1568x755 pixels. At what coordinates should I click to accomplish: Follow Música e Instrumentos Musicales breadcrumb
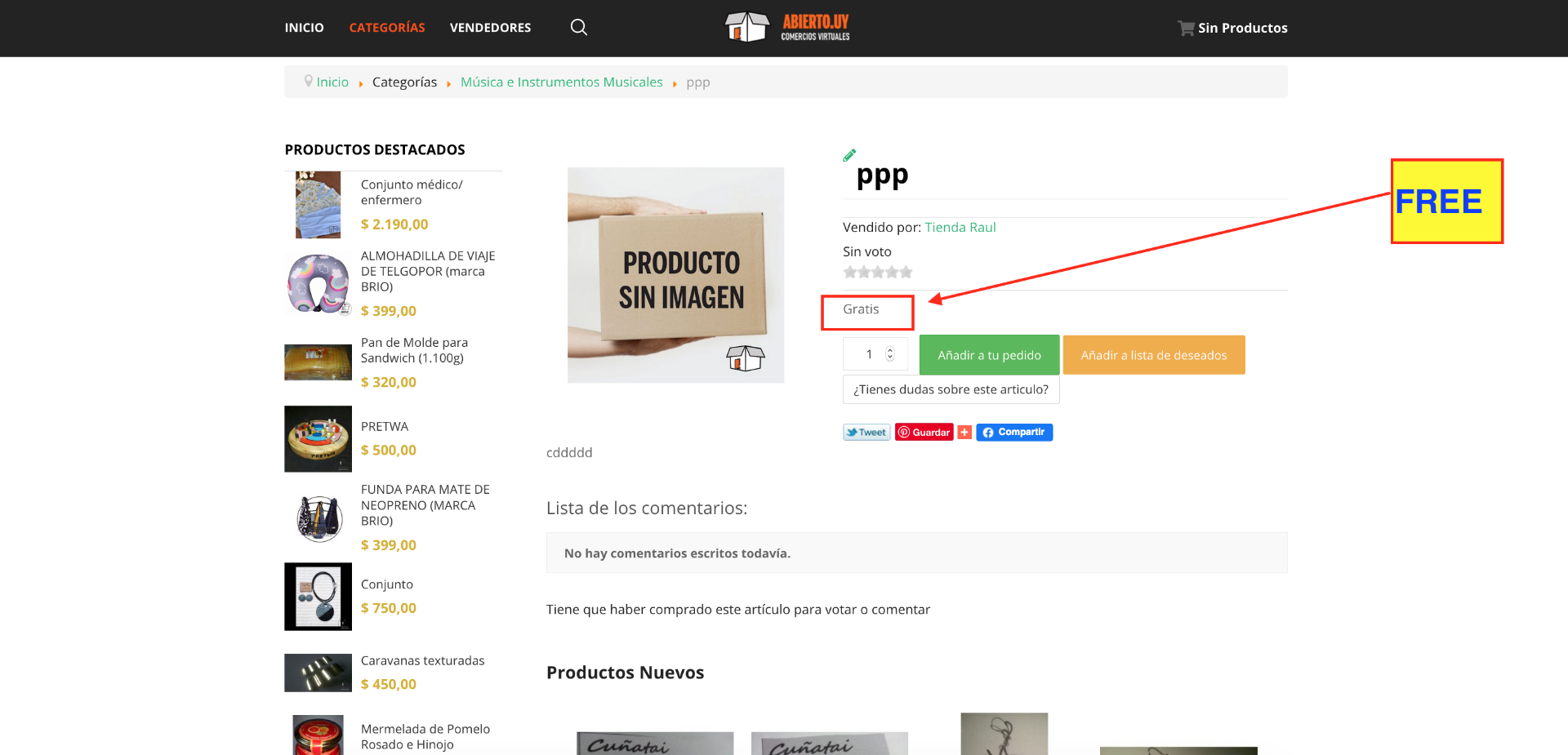tap(561, 82)
